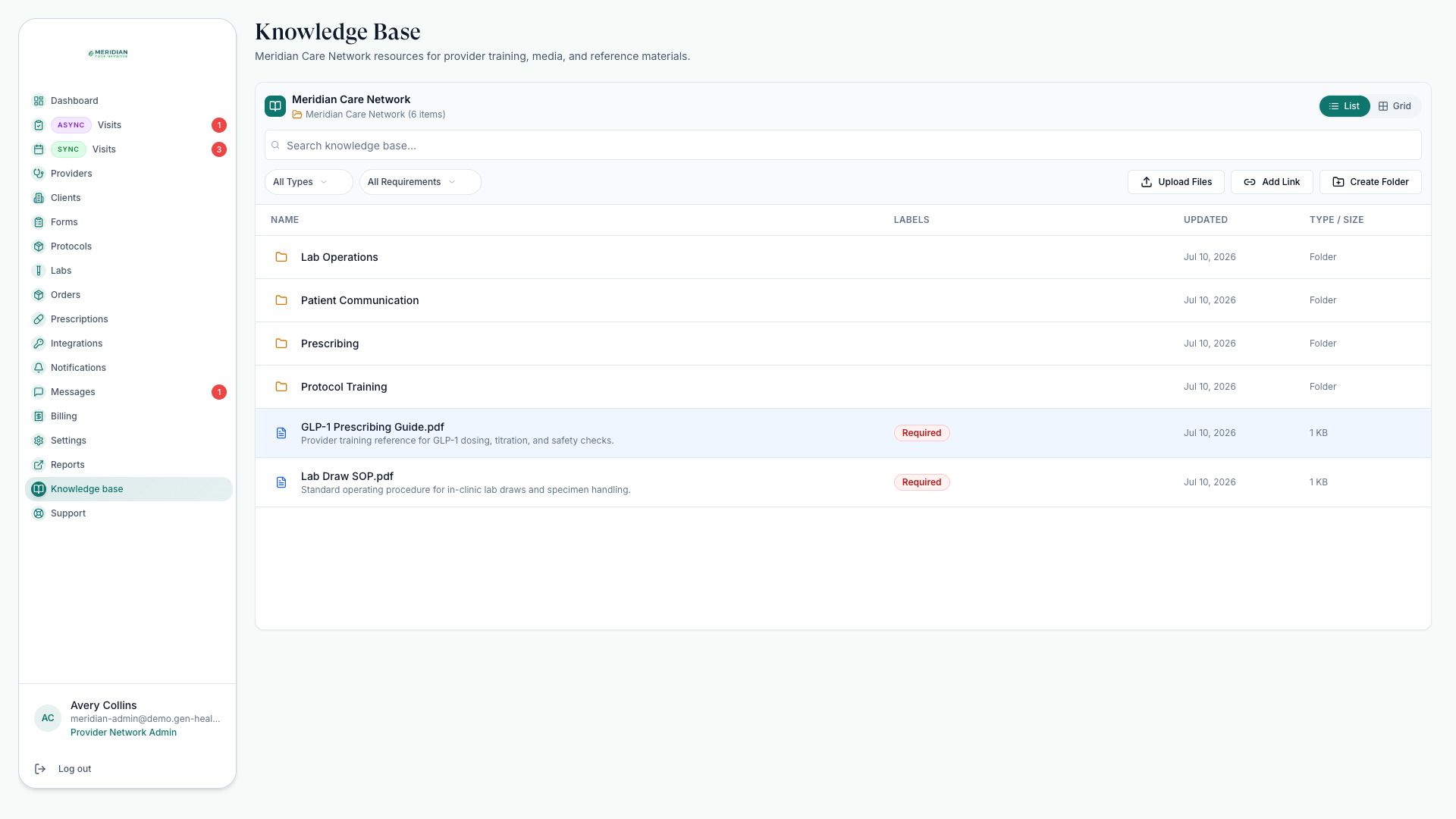Image resolution: width=1456 pixels, height=819 pixels.
Task: Switch to Grid view
Action: click(1395, 106)
